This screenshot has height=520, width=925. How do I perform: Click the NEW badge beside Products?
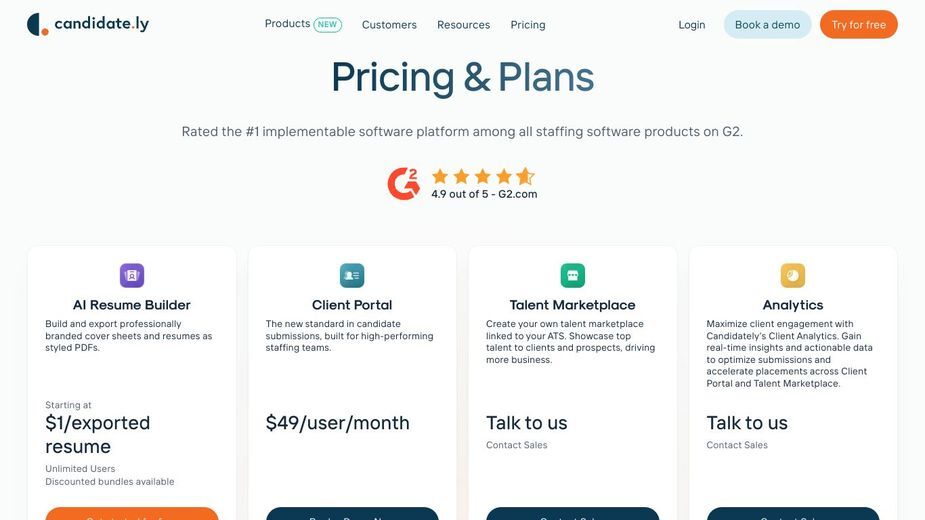(327, 24)
